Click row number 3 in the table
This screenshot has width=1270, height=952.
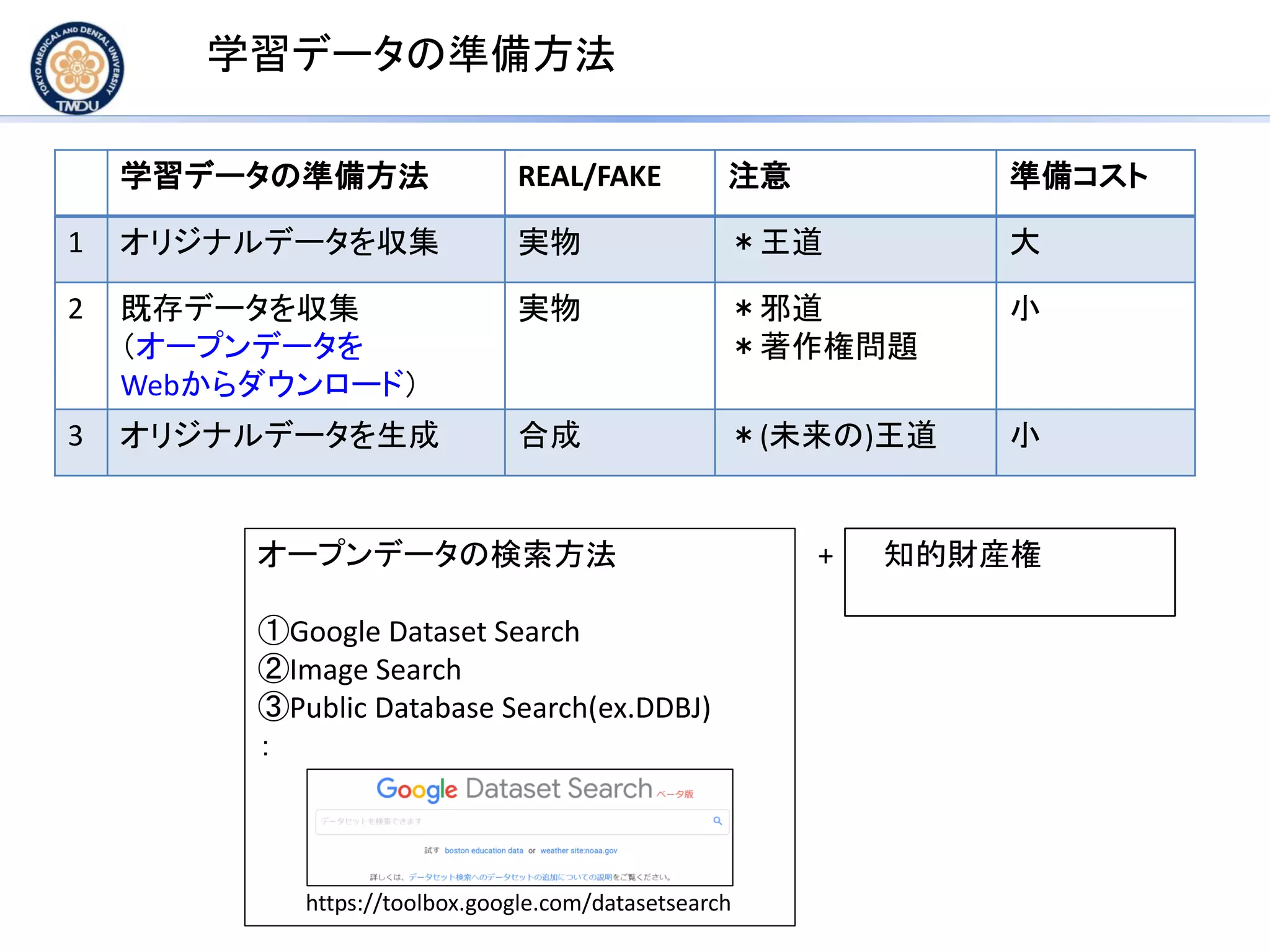[x=76, y=436]
